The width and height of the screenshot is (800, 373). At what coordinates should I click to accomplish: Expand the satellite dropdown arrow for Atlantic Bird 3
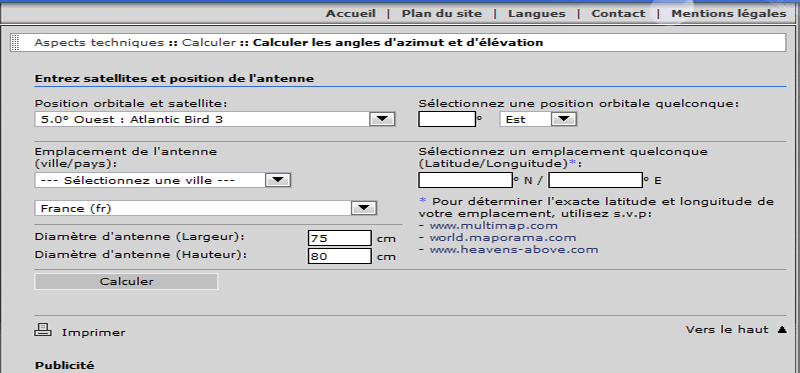click(382, 119)
